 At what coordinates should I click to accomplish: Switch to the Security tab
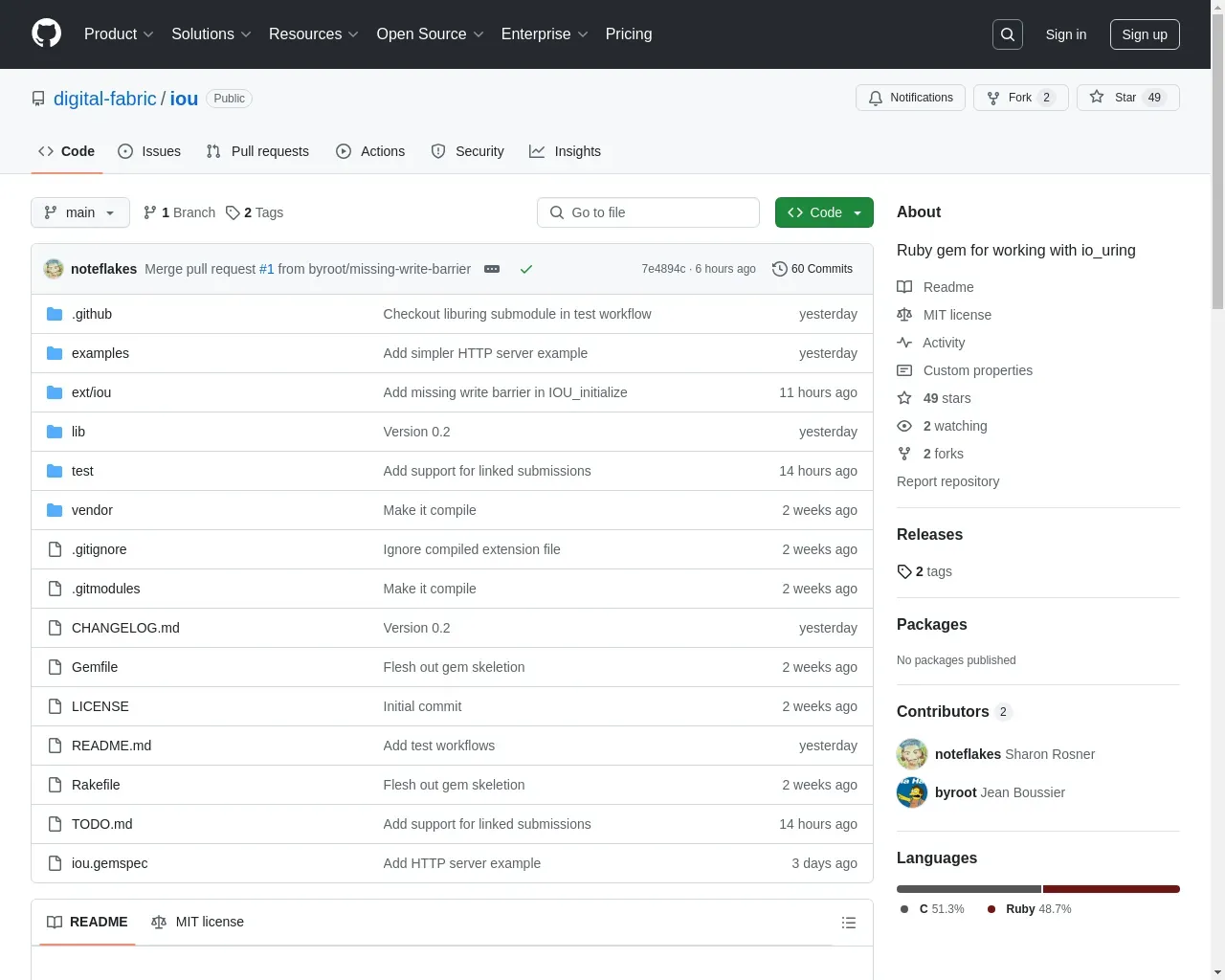(x=467, y=151)
